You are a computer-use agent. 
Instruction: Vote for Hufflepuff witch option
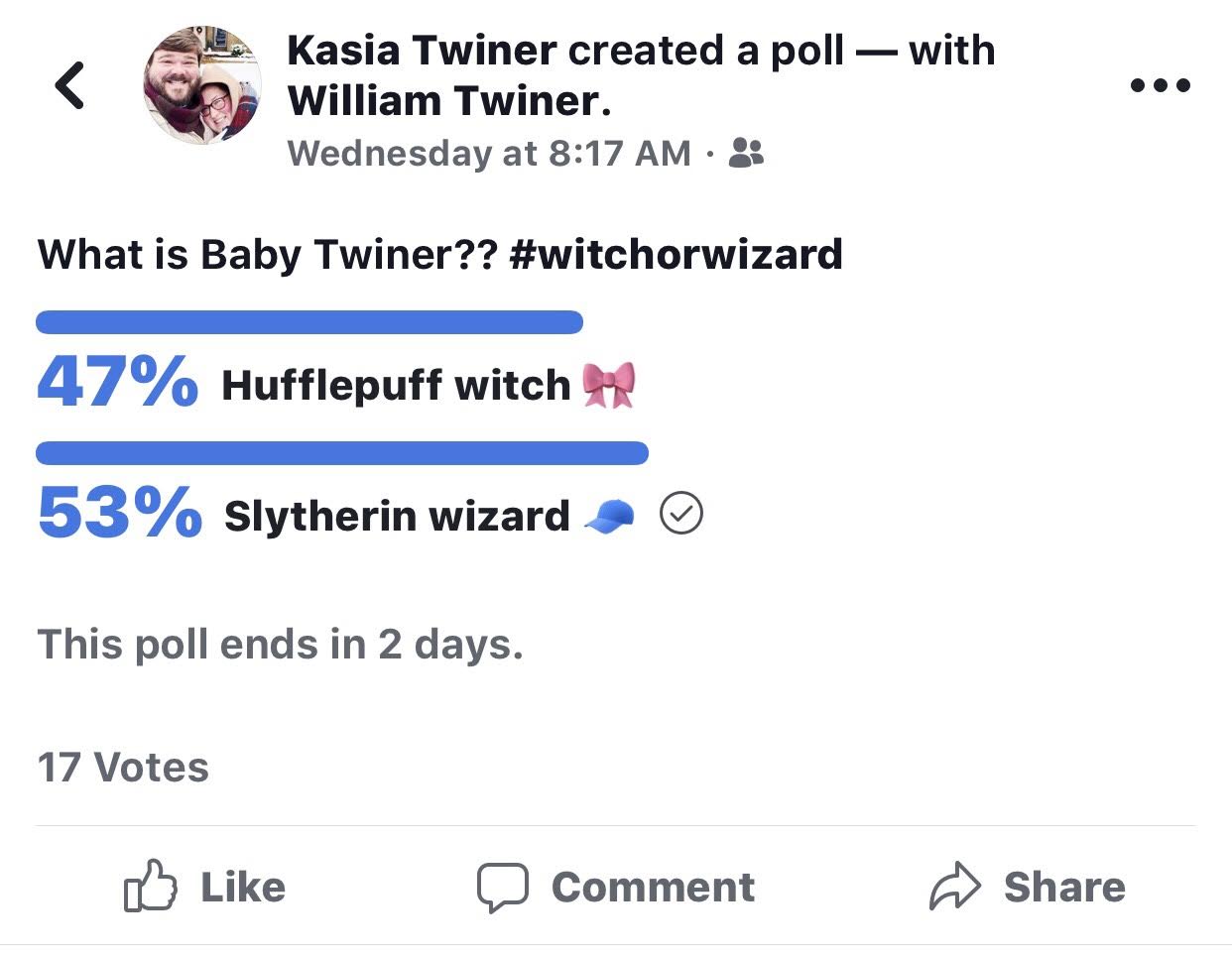396,385
